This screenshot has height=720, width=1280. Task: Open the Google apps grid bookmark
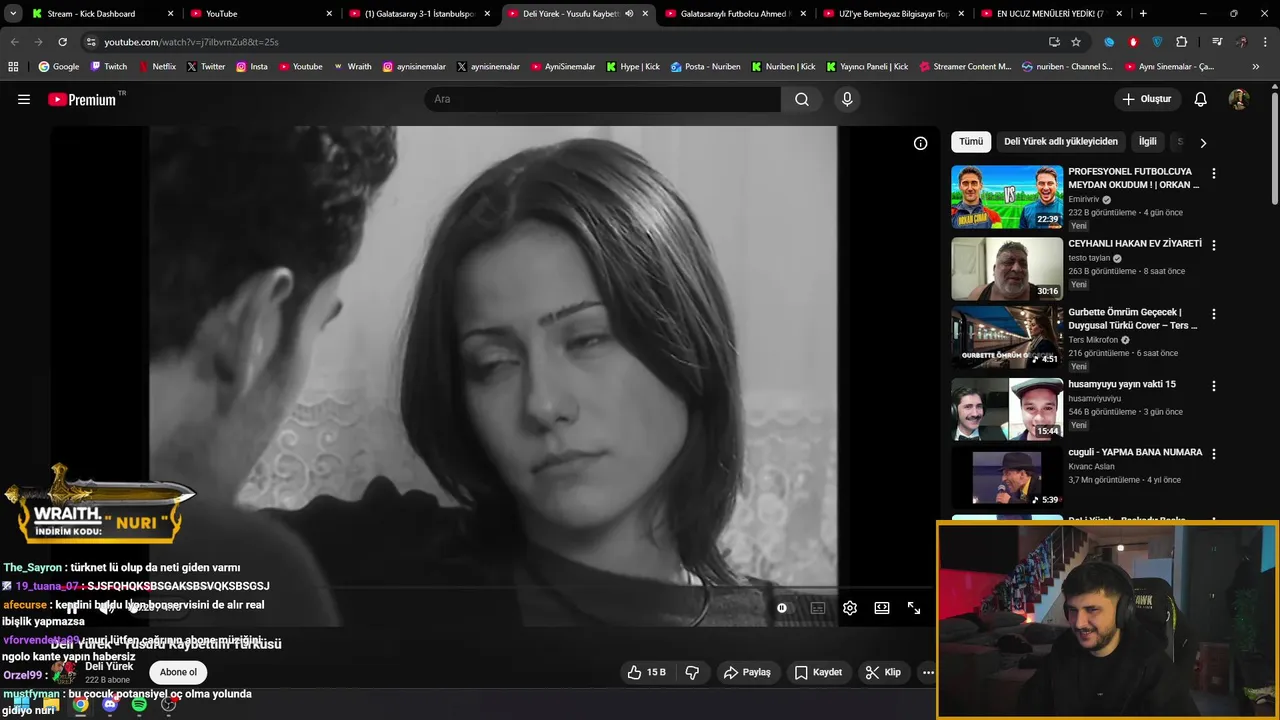[x=13, y=67]
